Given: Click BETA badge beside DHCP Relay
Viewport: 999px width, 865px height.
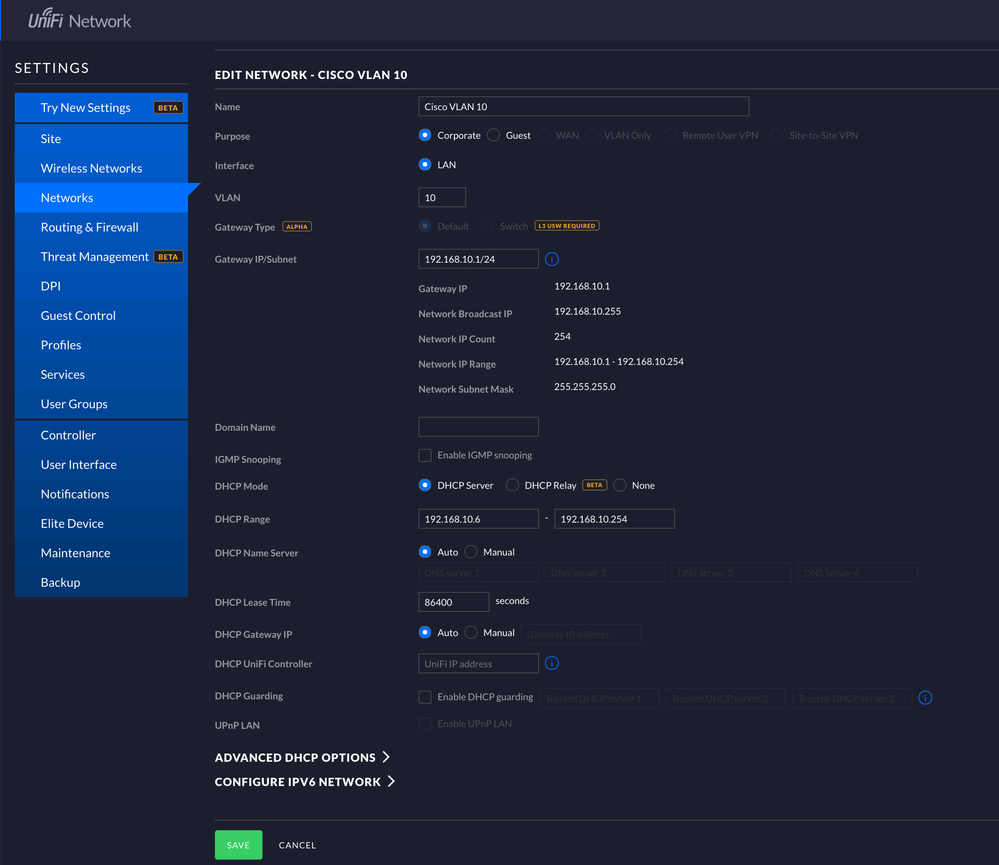Looking at the screenshot, I should coord(594,485).
